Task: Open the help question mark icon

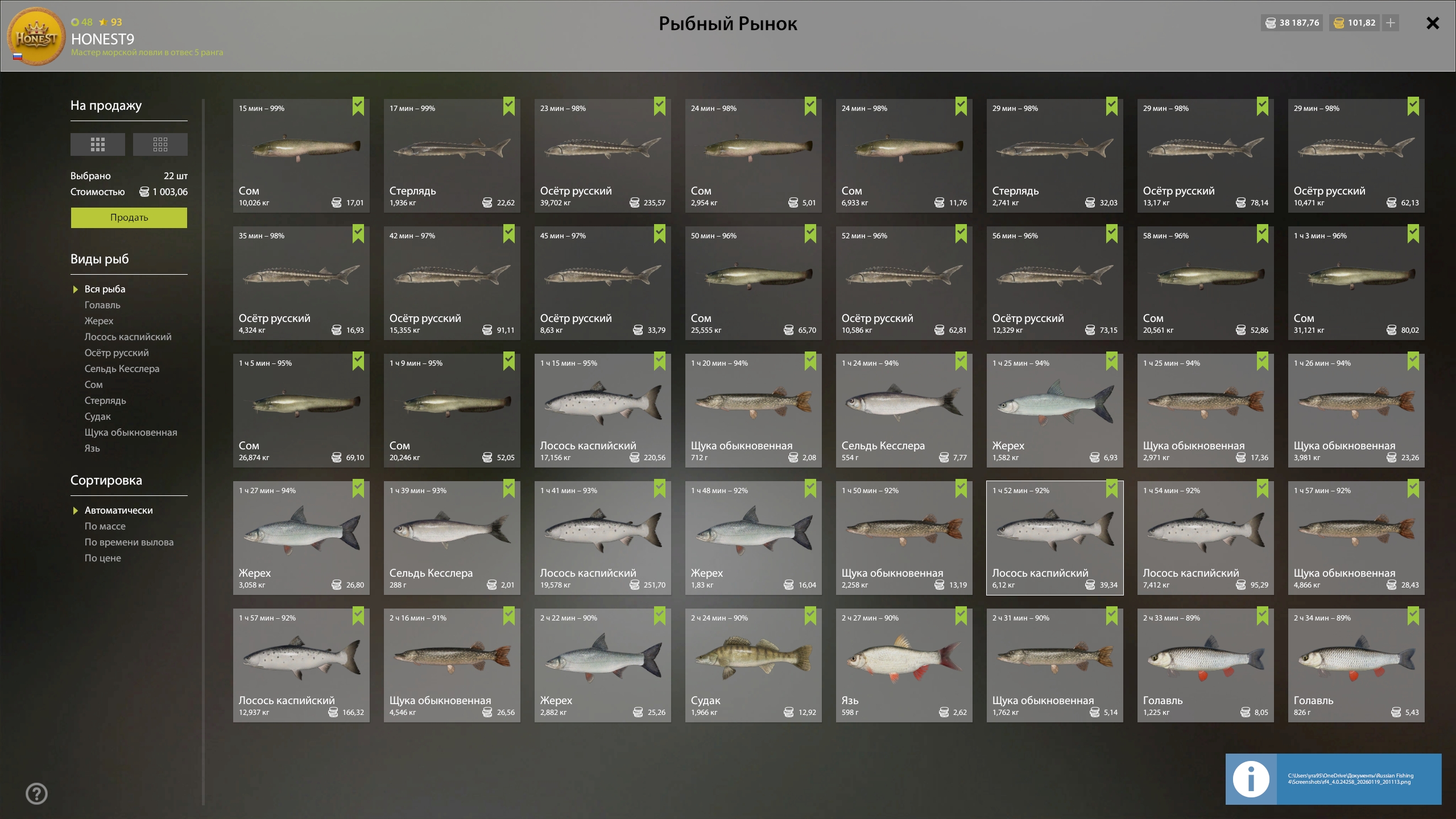Action: [36, 793]
